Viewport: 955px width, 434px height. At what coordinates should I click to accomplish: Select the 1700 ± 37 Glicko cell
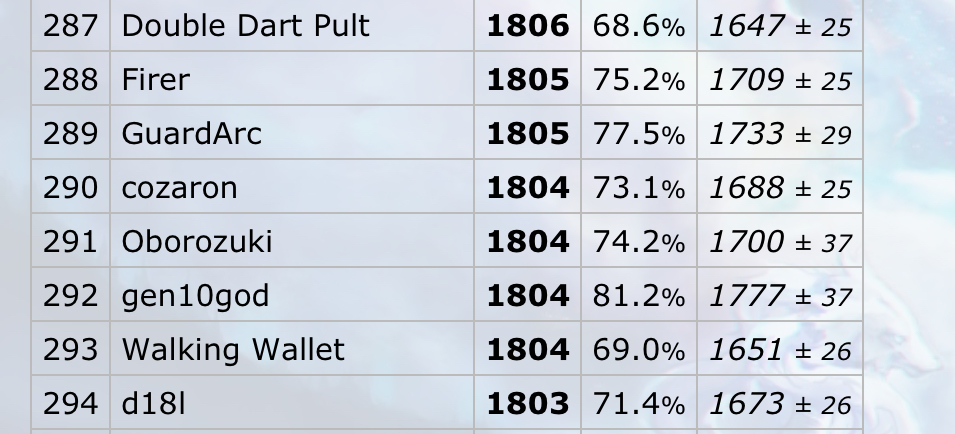pos(780,240)
